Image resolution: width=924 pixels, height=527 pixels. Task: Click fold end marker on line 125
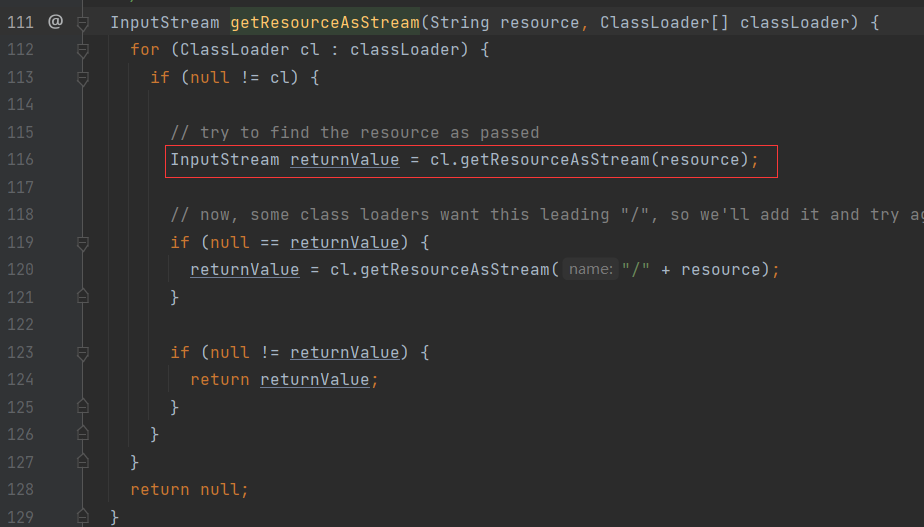[x=82, y=407]
